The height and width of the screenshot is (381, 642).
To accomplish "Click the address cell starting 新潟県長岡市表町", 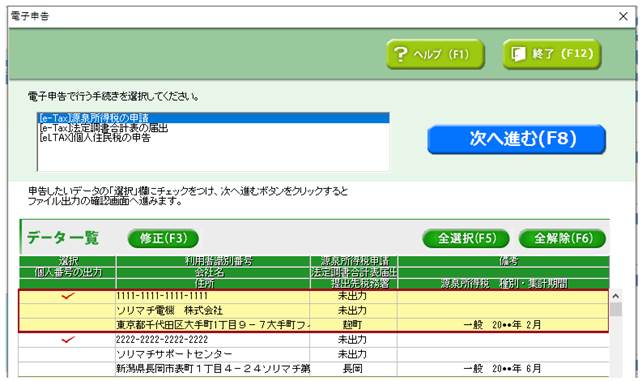I will tap(212, 369).
